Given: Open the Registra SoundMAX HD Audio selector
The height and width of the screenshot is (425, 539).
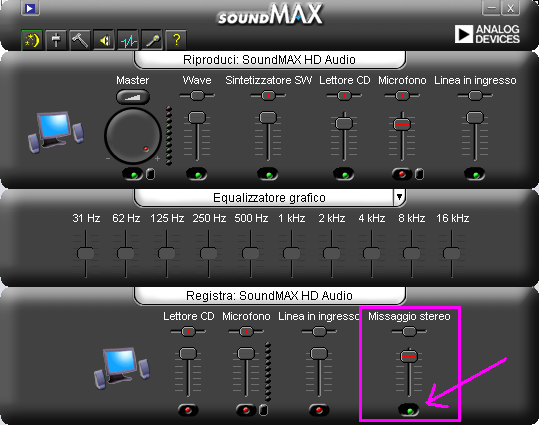Looking at the screenshot, I should [x=270, y=296].
